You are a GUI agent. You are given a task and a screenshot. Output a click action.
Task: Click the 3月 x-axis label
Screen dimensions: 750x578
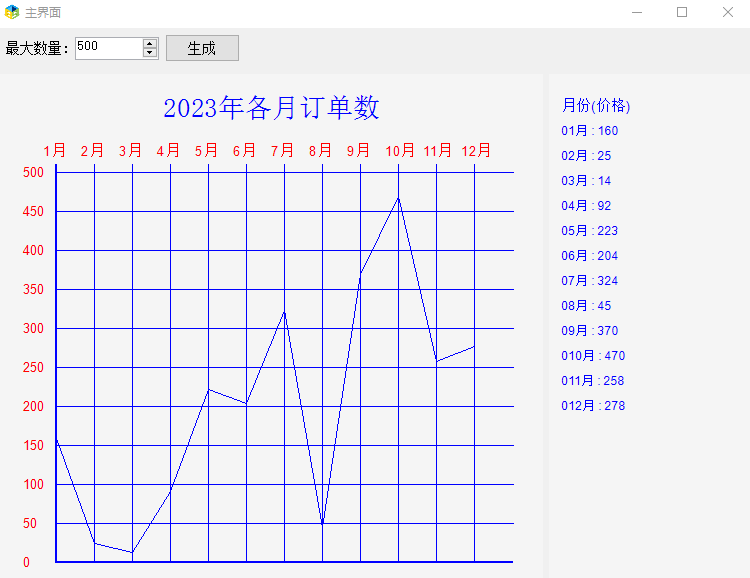tap(131, 151)
